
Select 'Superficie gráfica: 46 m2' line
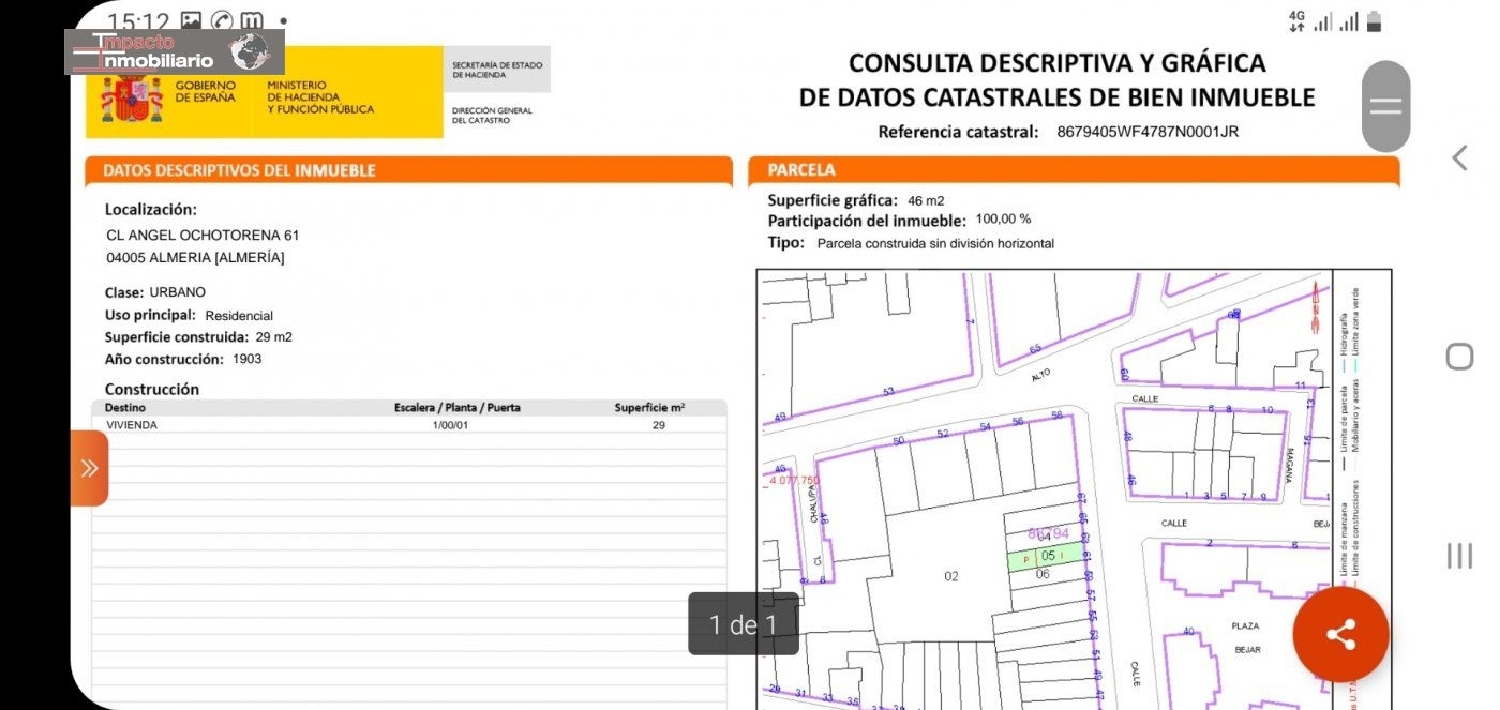(856, 200)
